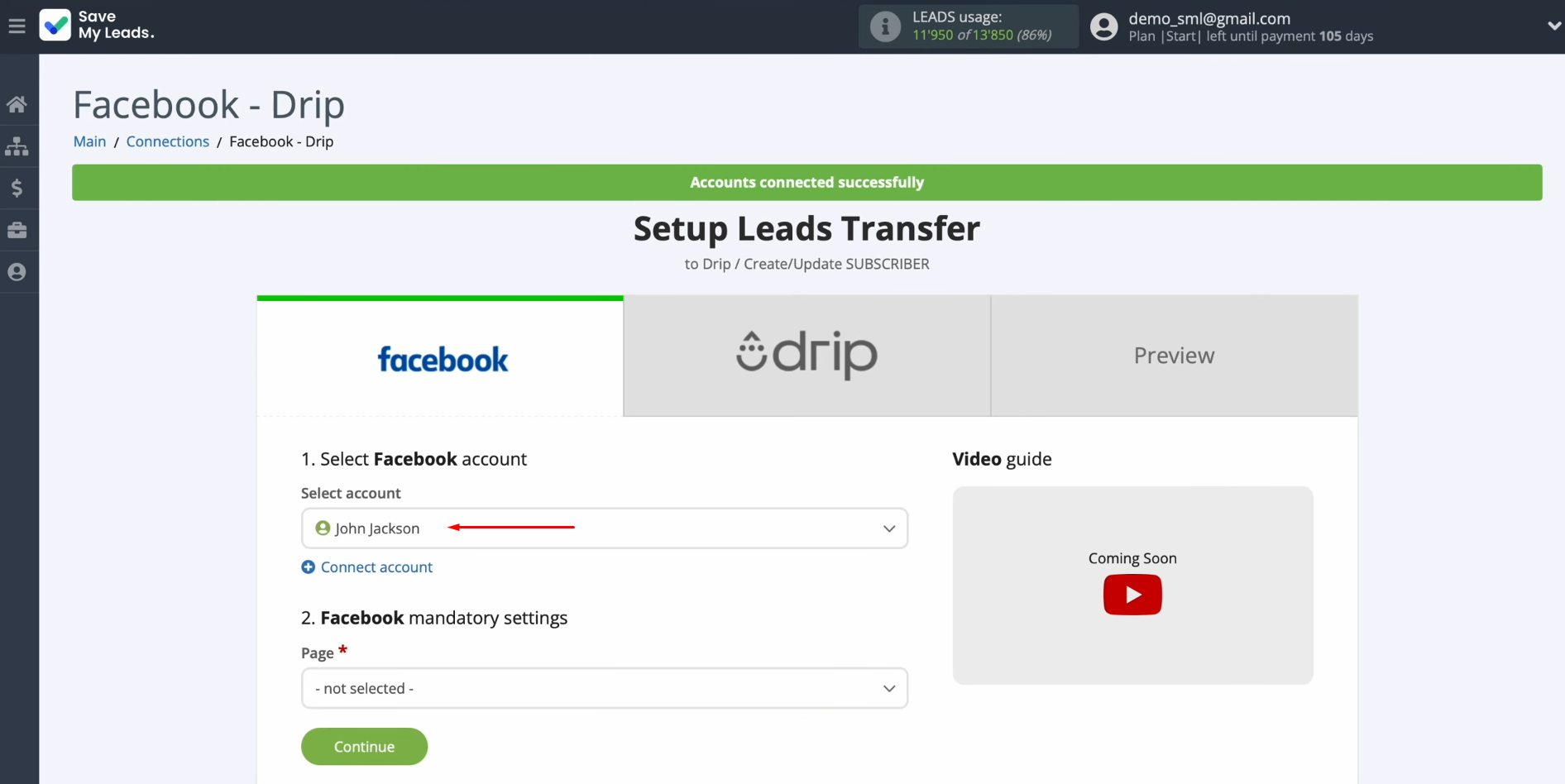
Task: Click the Continue button
Action: (364, 747)
